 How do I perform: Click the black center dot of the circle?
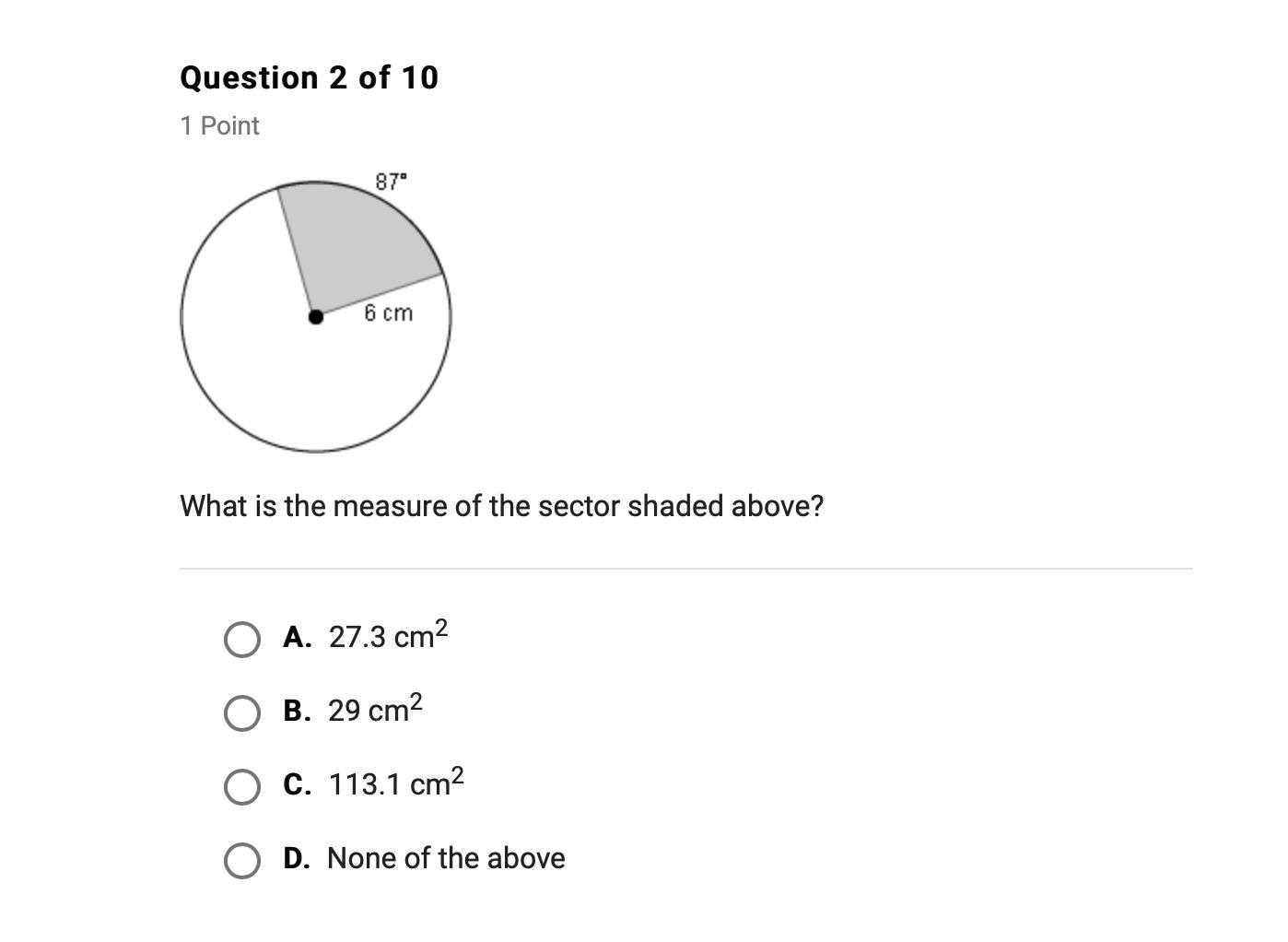pos(316,317)
